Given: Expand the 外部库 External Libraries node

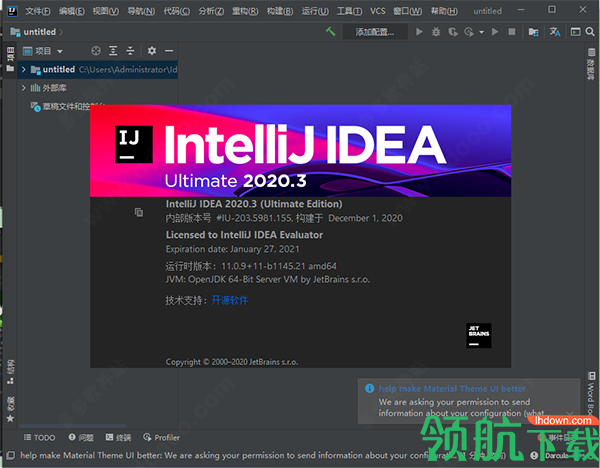Looking at the screenshot, I should coord(23,88).
